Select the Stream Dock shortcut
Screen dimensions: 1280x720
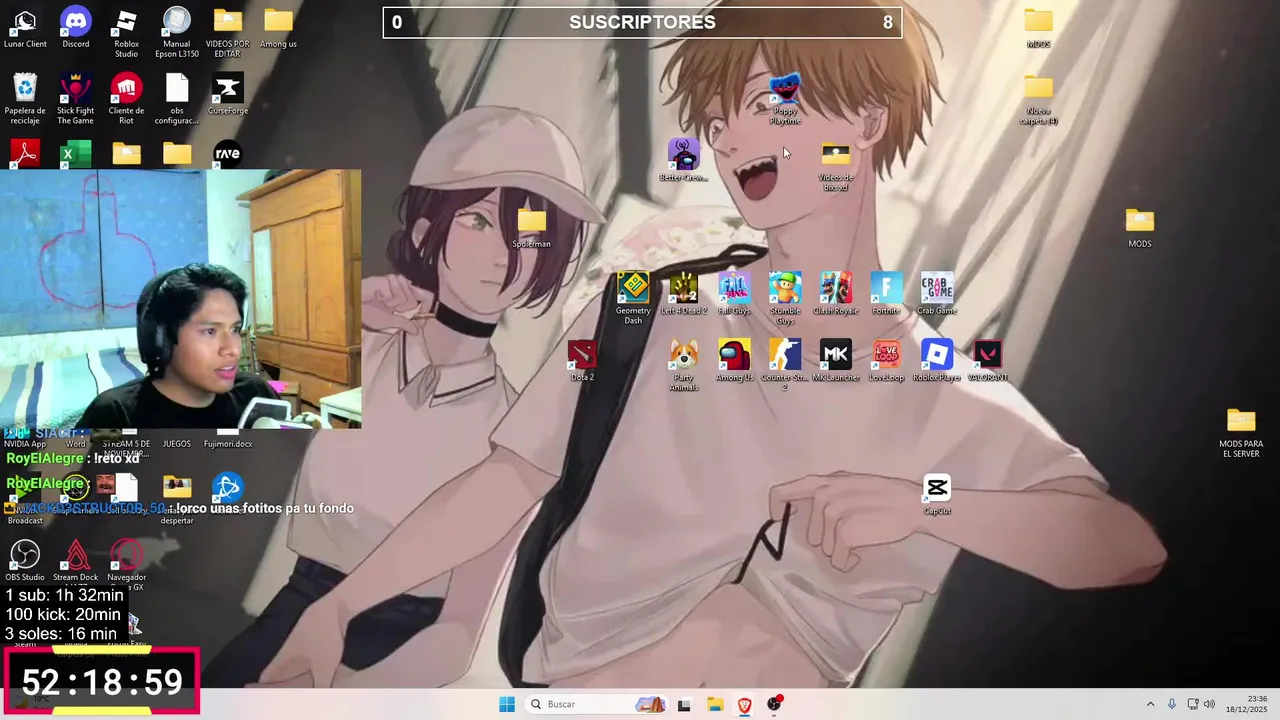76,561
